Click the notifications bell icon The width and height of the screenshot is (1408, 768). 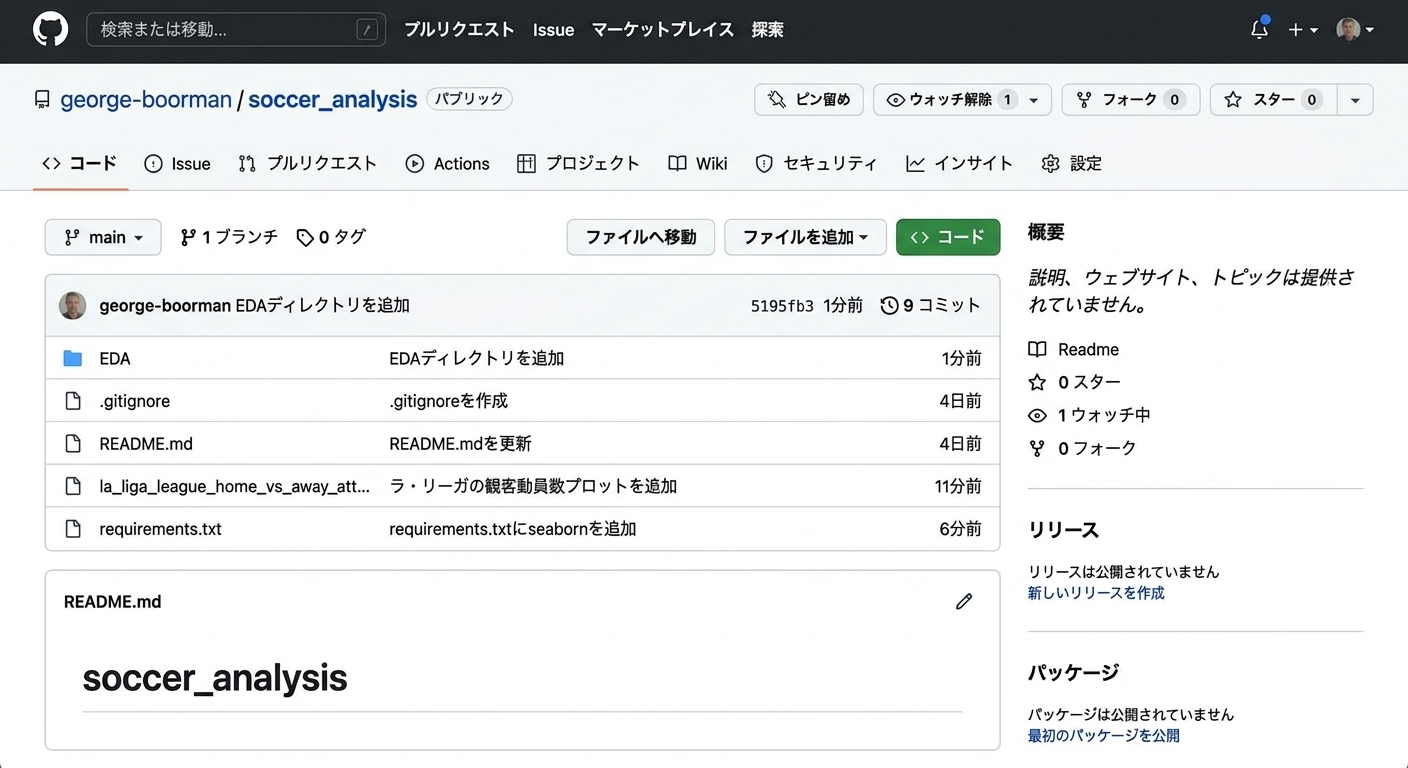point(1259,29)
